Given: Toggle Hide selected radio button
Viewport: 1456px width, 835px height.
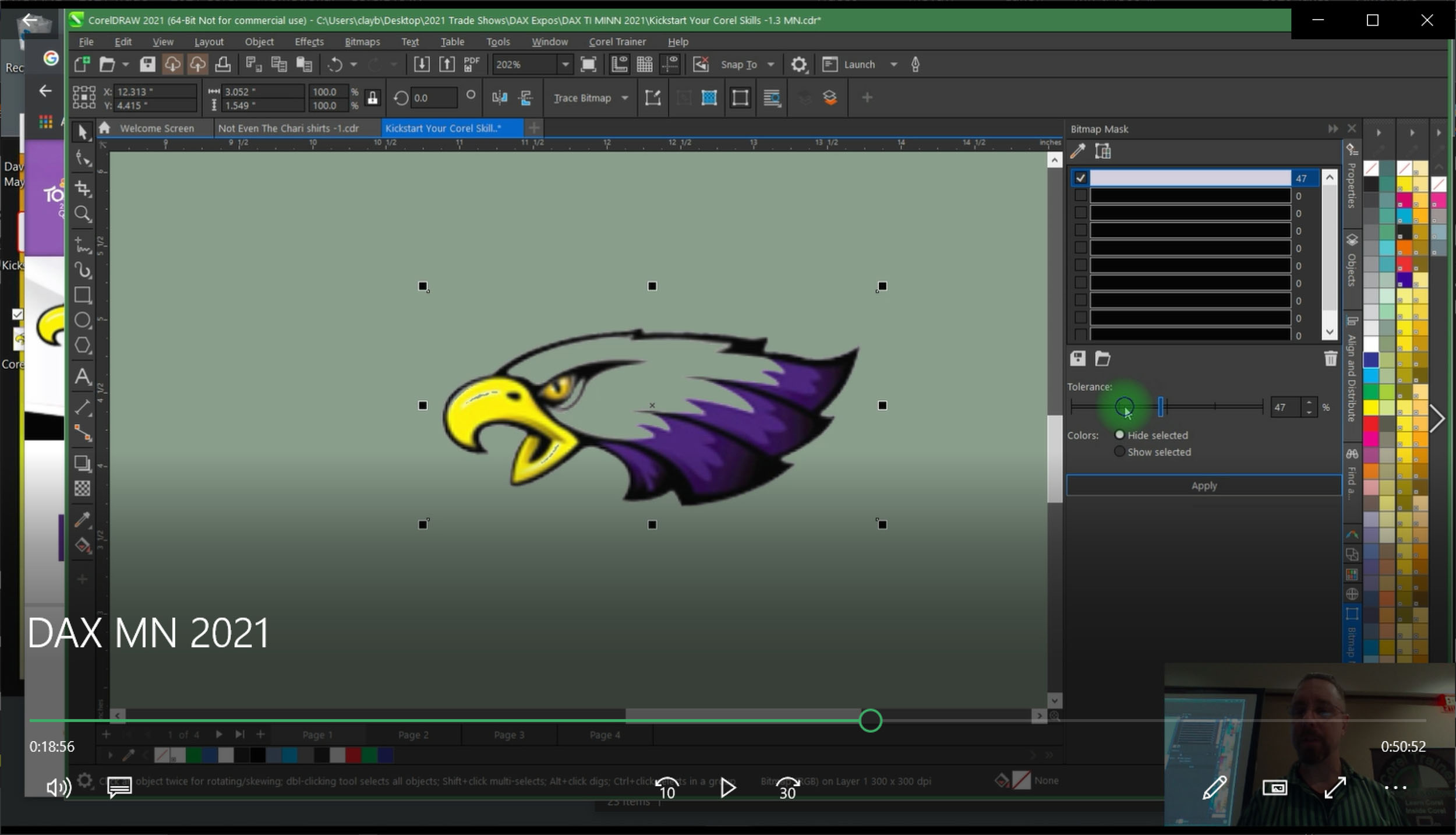Looking at the screenshot, I should pos(1119,434).
